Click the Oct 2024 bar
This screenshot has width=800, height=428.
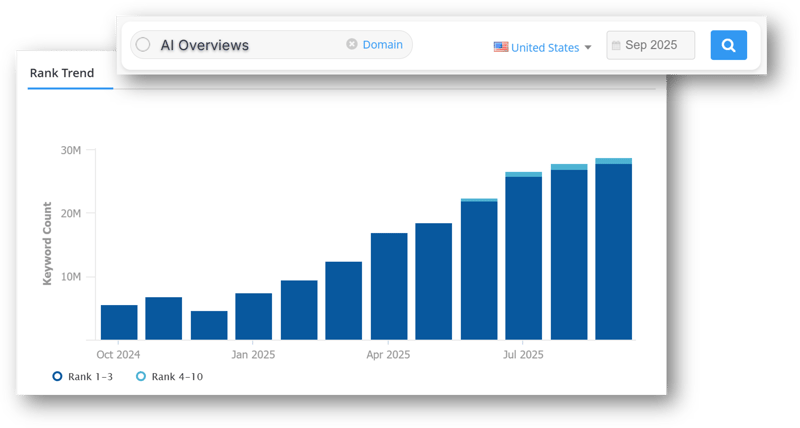tap(119, 322)
